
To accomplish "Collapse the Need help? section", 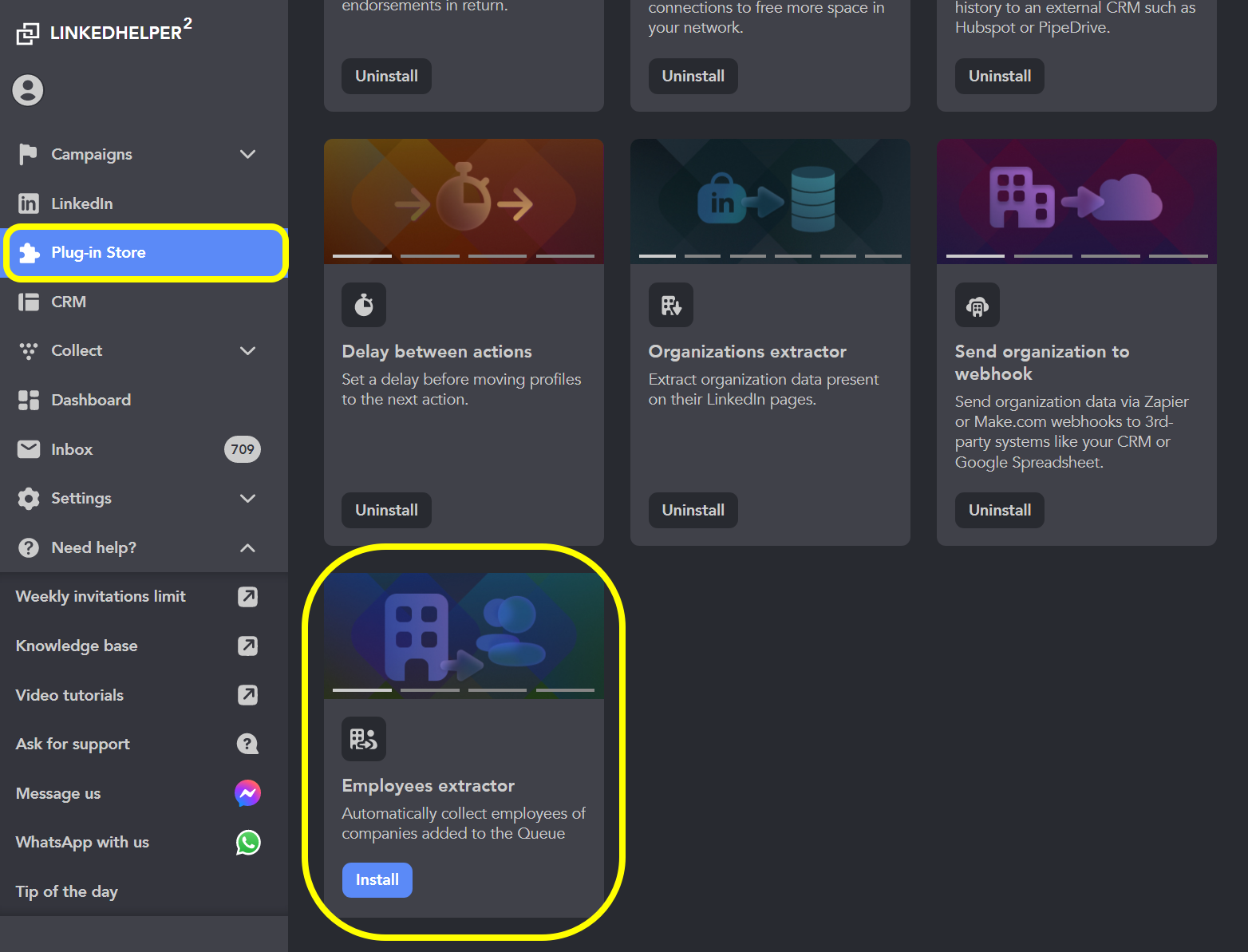I will coord(247,547).
